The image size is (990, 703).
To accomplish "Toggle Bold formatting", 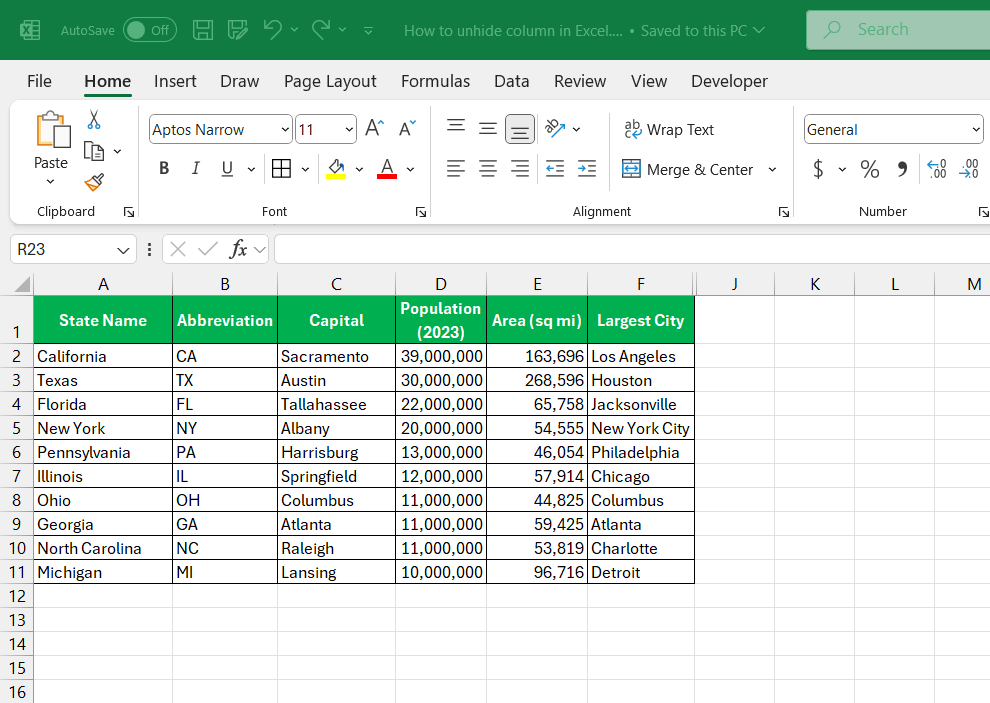I will point(164,168).
